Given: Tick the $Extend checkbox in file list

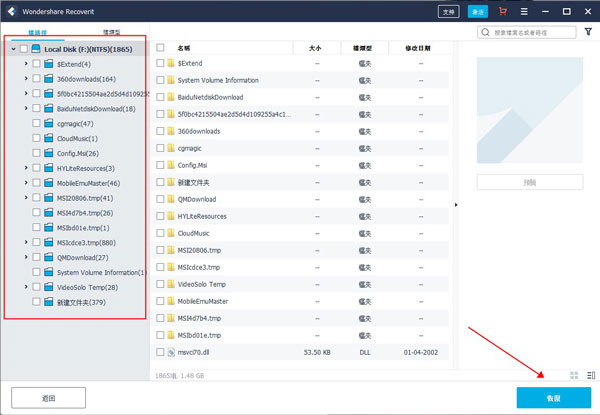Looking at the screenshot, I should (160, 63).
